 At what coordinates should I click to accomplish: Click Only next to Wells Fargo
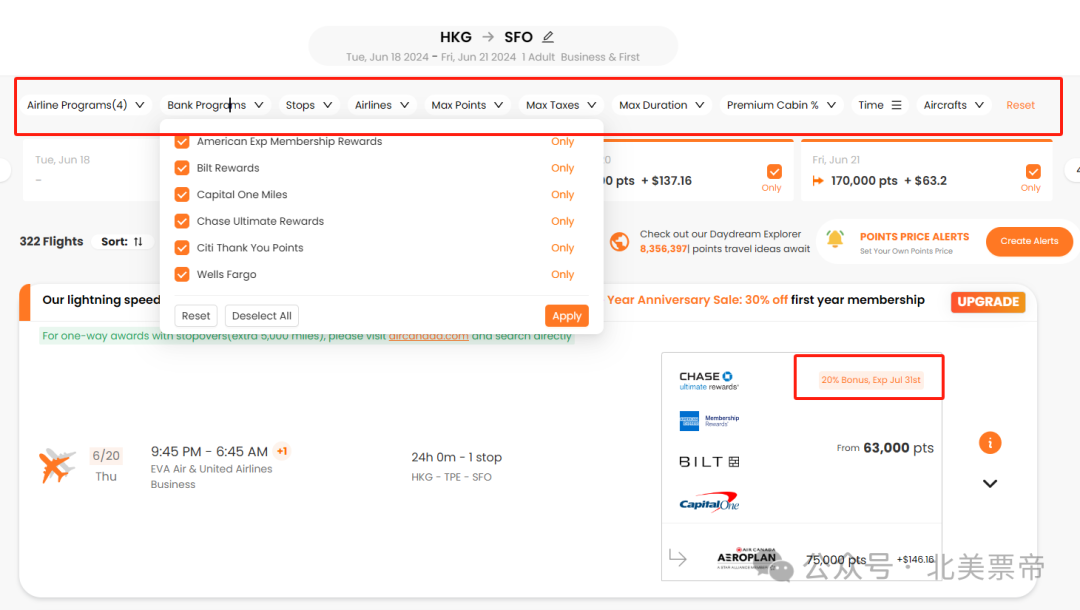click(562, 275)
